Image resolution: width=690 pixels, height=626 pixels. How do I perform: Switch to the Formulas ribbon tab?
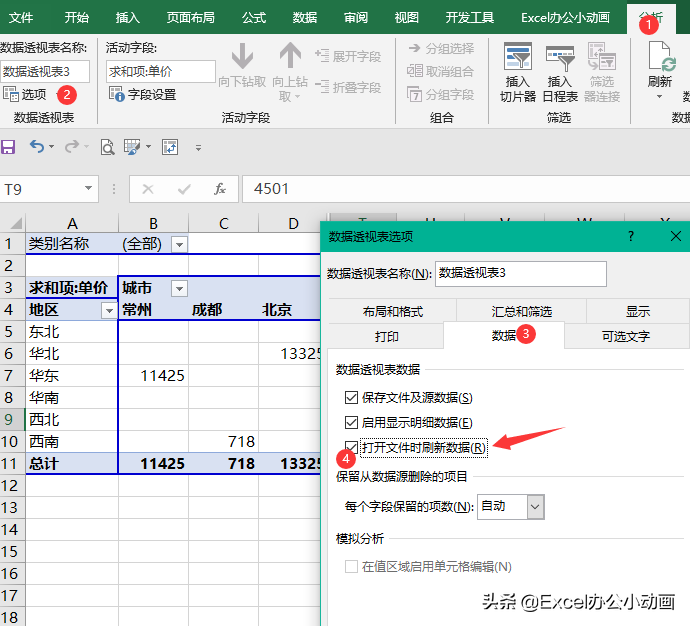254,18
